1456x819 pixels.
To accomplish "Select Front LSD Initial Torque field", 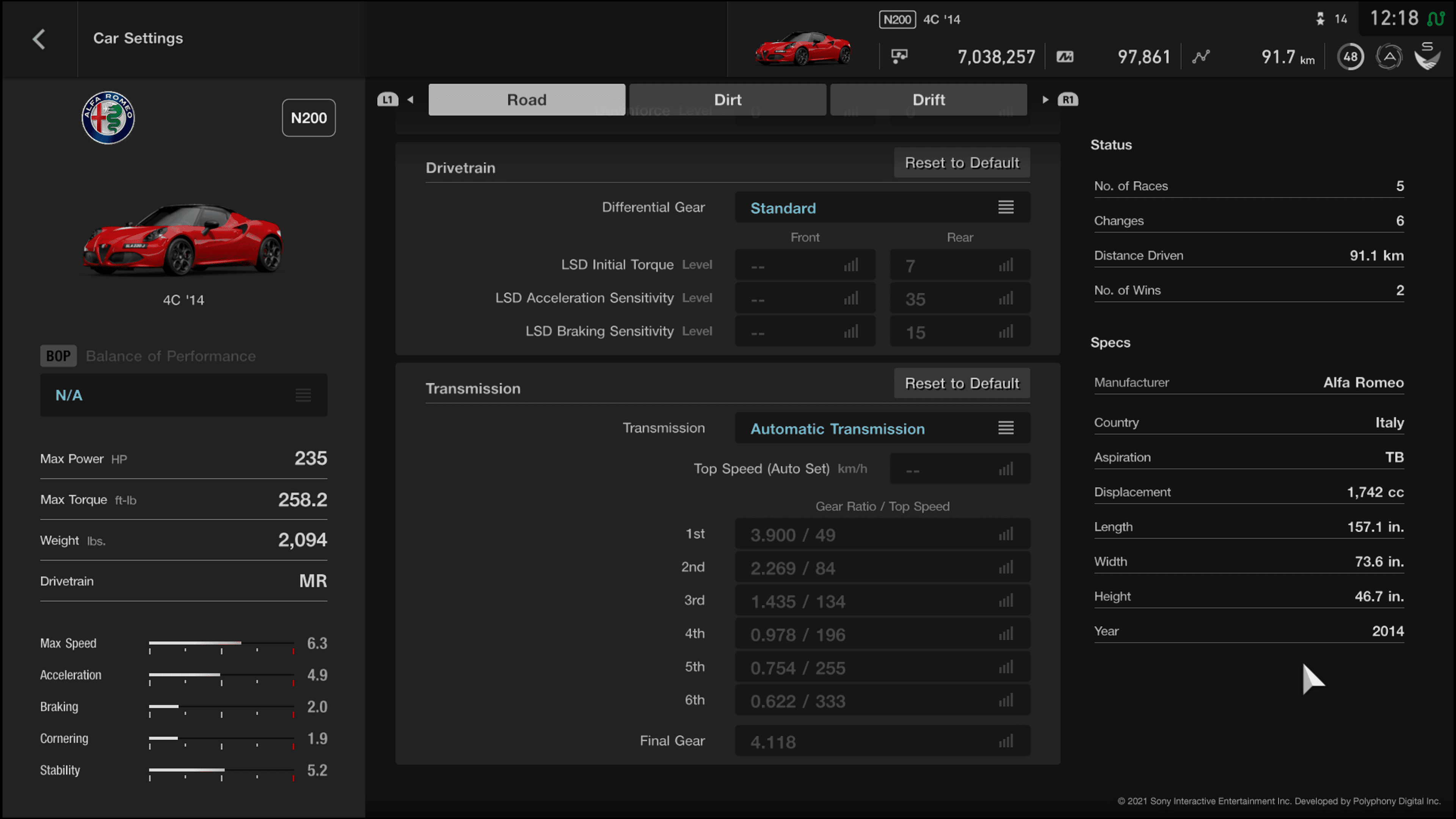I will pos(805,265).
